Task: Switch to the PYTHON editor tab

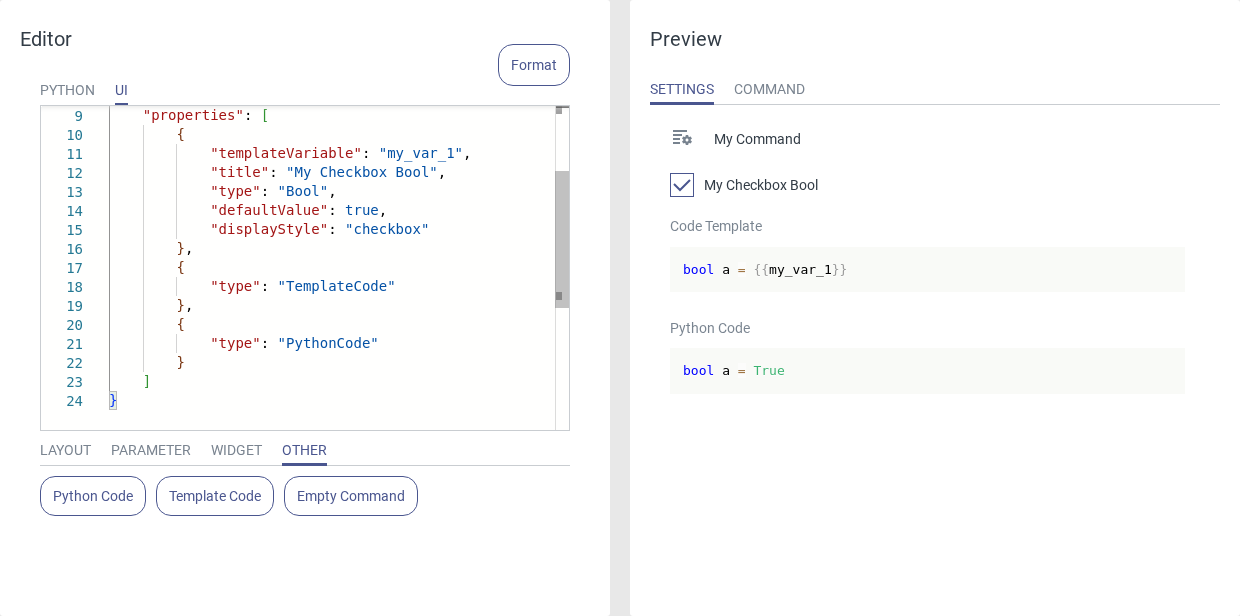Action: 67,90
